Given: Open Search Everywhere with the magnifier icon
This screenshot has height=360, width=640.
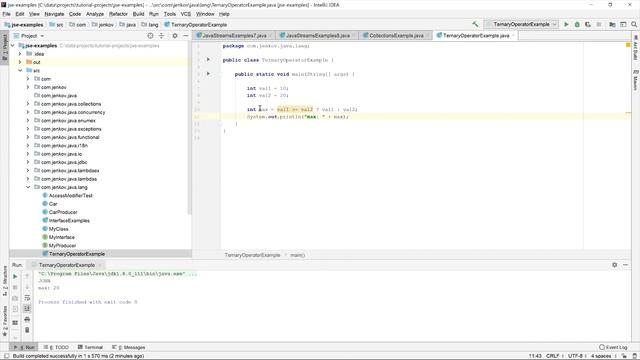Looking at the screenshot, I should (634, 24).
